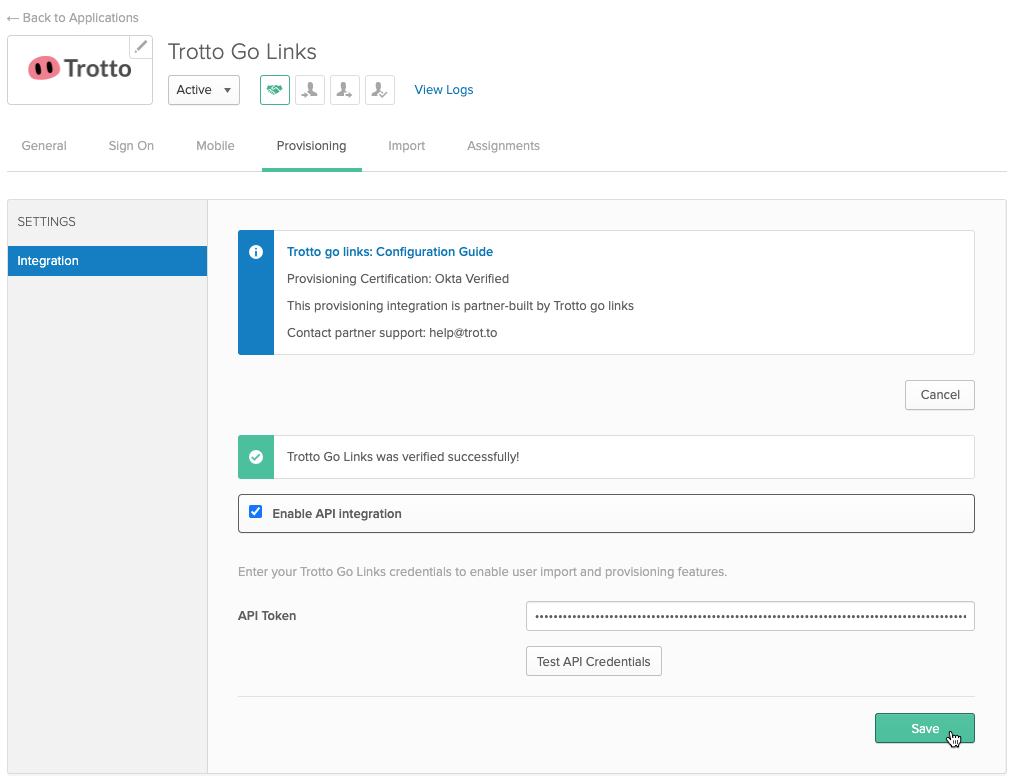Viewport: 1013px width, 781px height.
Task: Click the blue info icon
Action: click(x=256, y=252)
